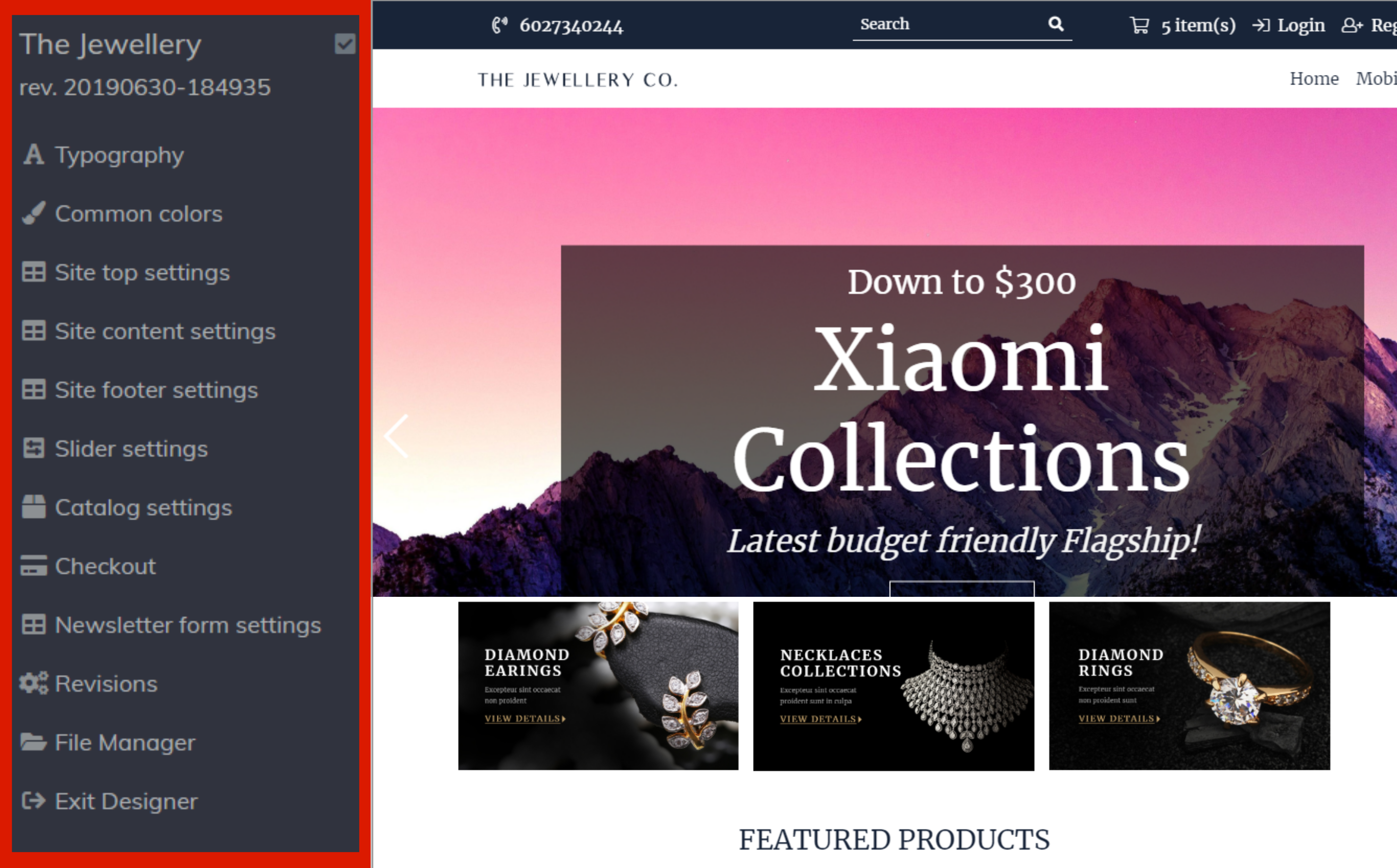Viewport: 1397px width, 868px height.
Task: Click into the Search input field
Action: pos(950,24)
